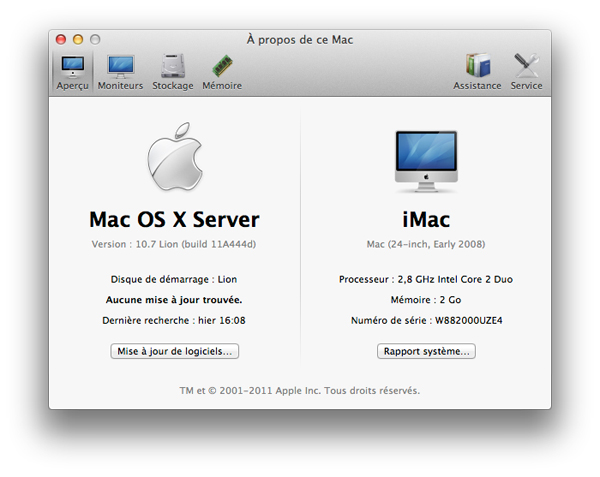Image resolution: width=600 pixels, height=477 pixels.
Task: Click the silver Apple logo
Action: [175, 156]
